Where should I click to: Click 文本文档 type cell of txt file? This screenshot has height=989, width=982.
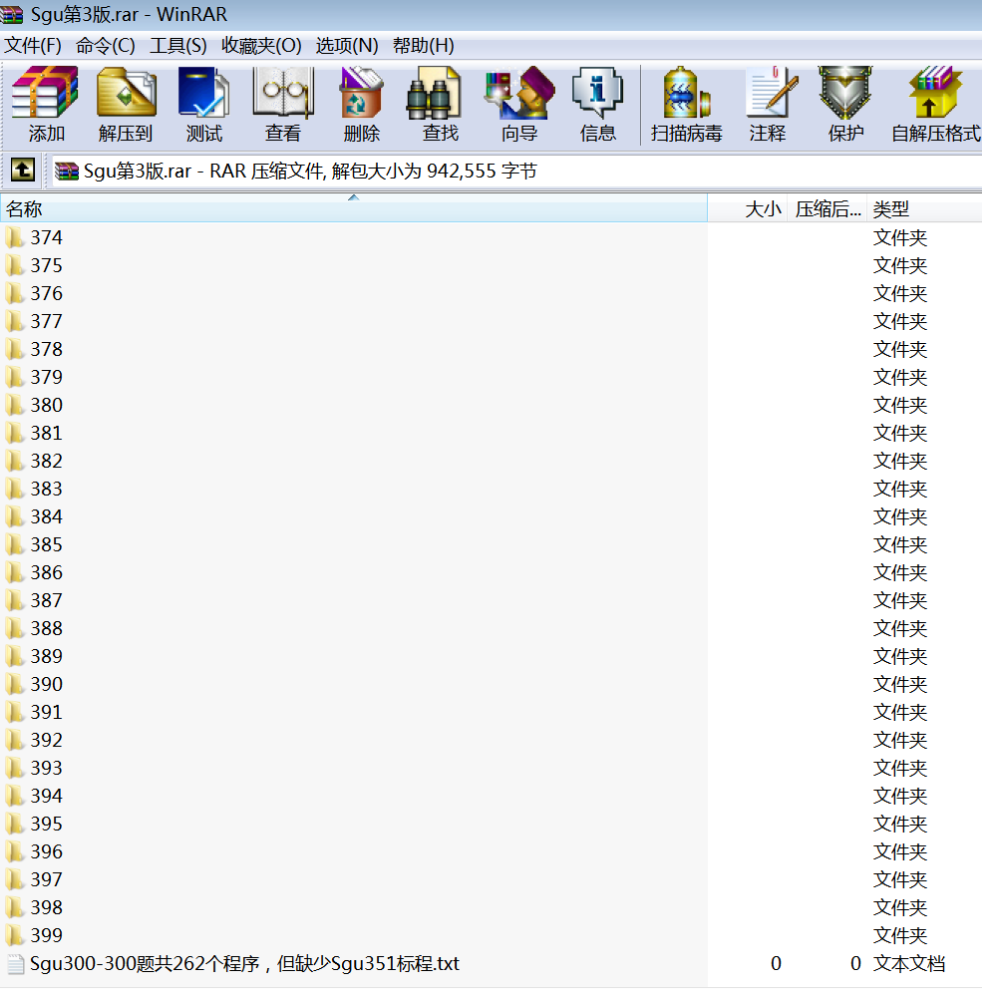click(x=909, y=964)
